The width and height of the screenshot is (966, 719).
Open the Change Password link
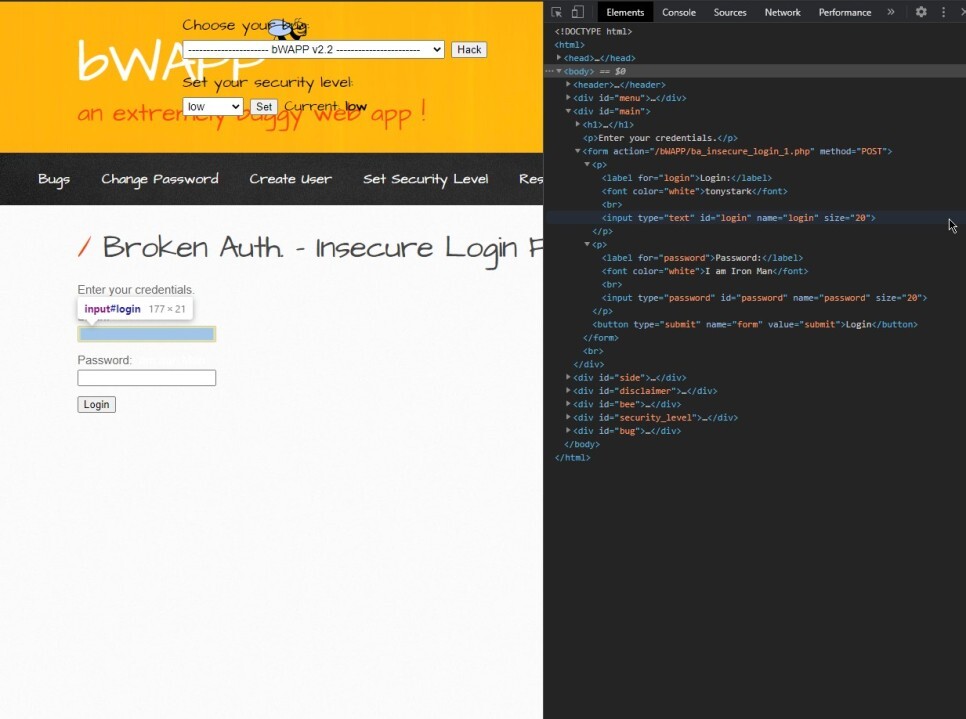[x=160, y=179]
